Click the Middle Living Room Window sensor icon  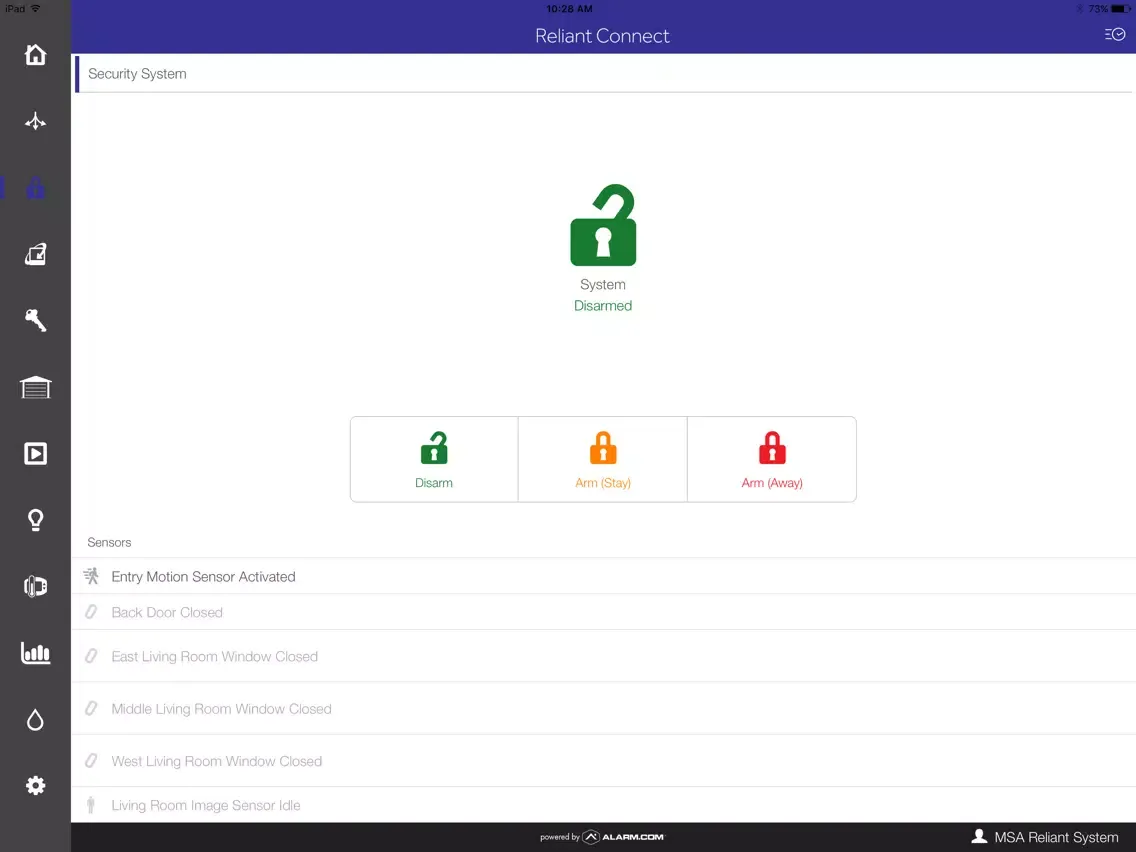click(x=91, y=709)
